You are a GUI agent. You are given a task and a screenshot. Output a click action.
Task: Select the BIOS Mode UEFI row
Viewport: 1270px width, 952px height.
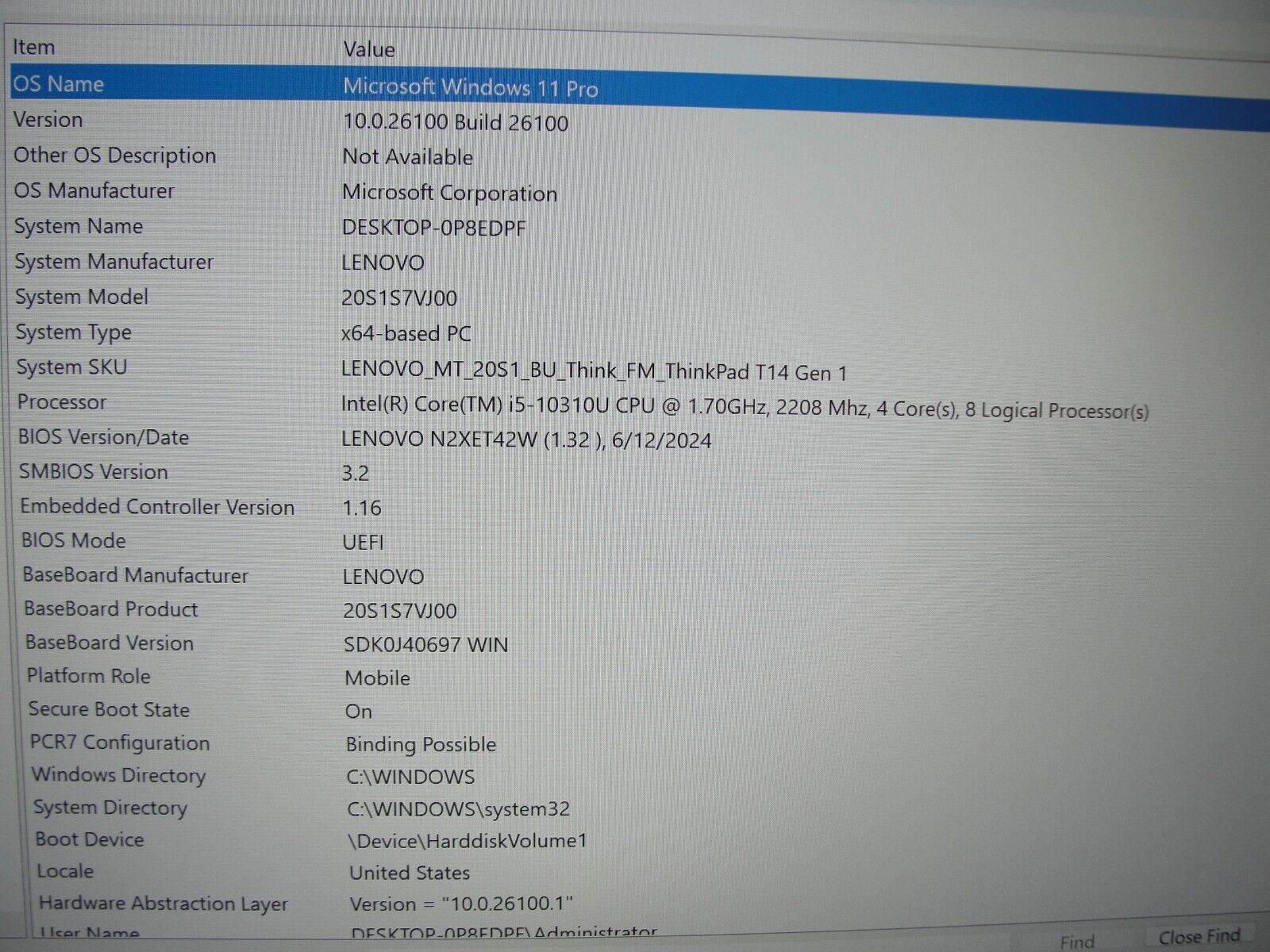click(x=317, y=541)
